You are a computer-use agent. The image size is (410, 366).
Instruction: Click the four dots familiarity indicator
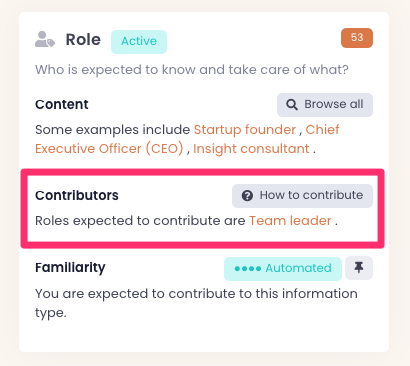pos(248,269)
